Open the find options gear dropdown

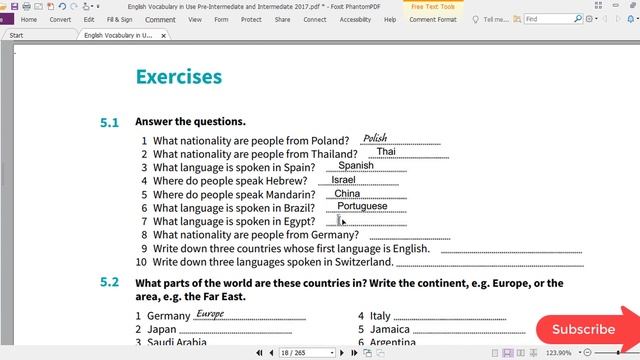pyautogui.click(x=591, y=19)
